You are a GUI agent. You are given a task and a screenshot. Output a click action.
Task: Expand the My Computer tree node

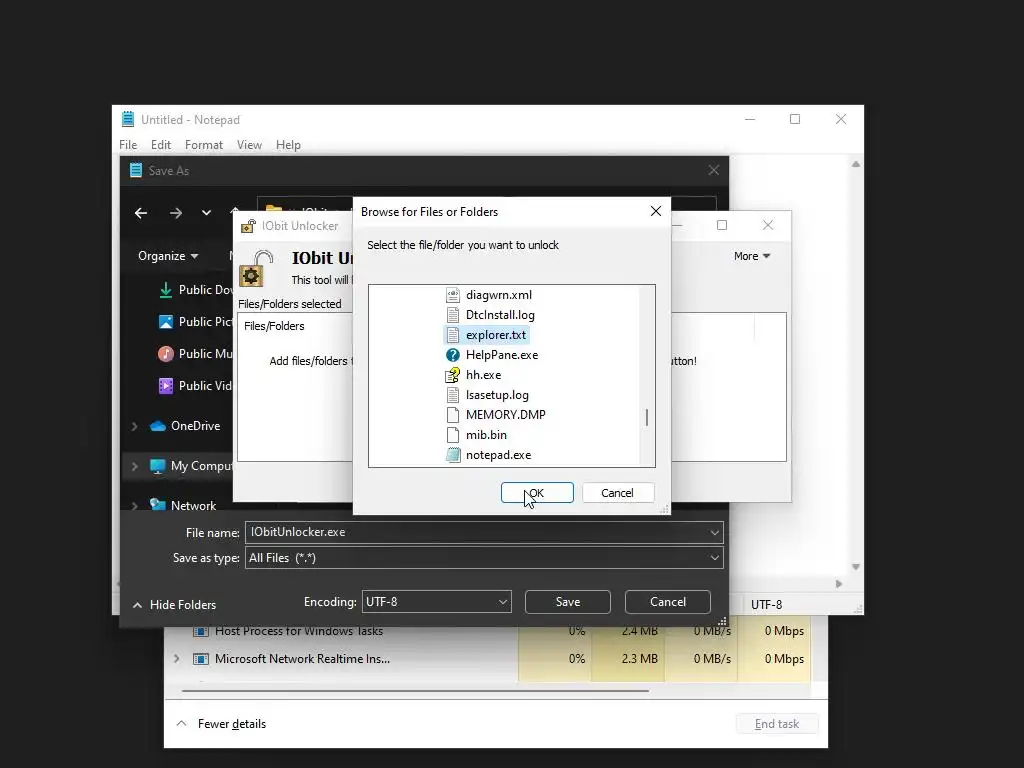tap(135, 466)
